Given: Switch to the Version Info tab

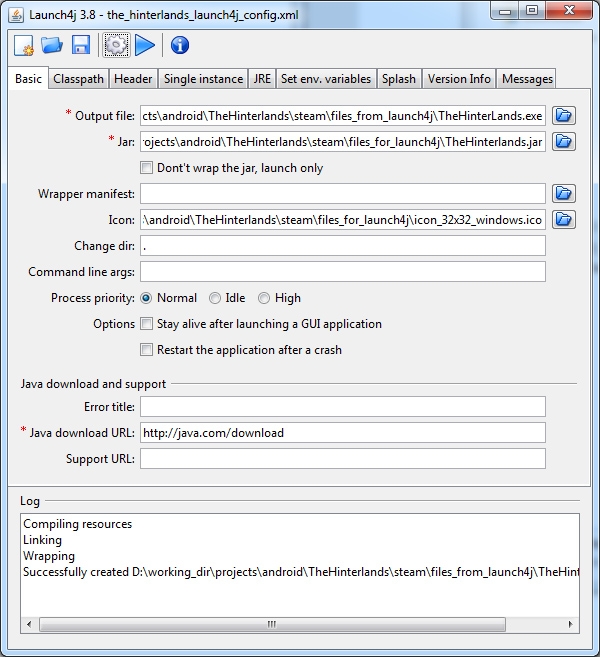Looking at the screenshot, I should [x=459, y=79].
